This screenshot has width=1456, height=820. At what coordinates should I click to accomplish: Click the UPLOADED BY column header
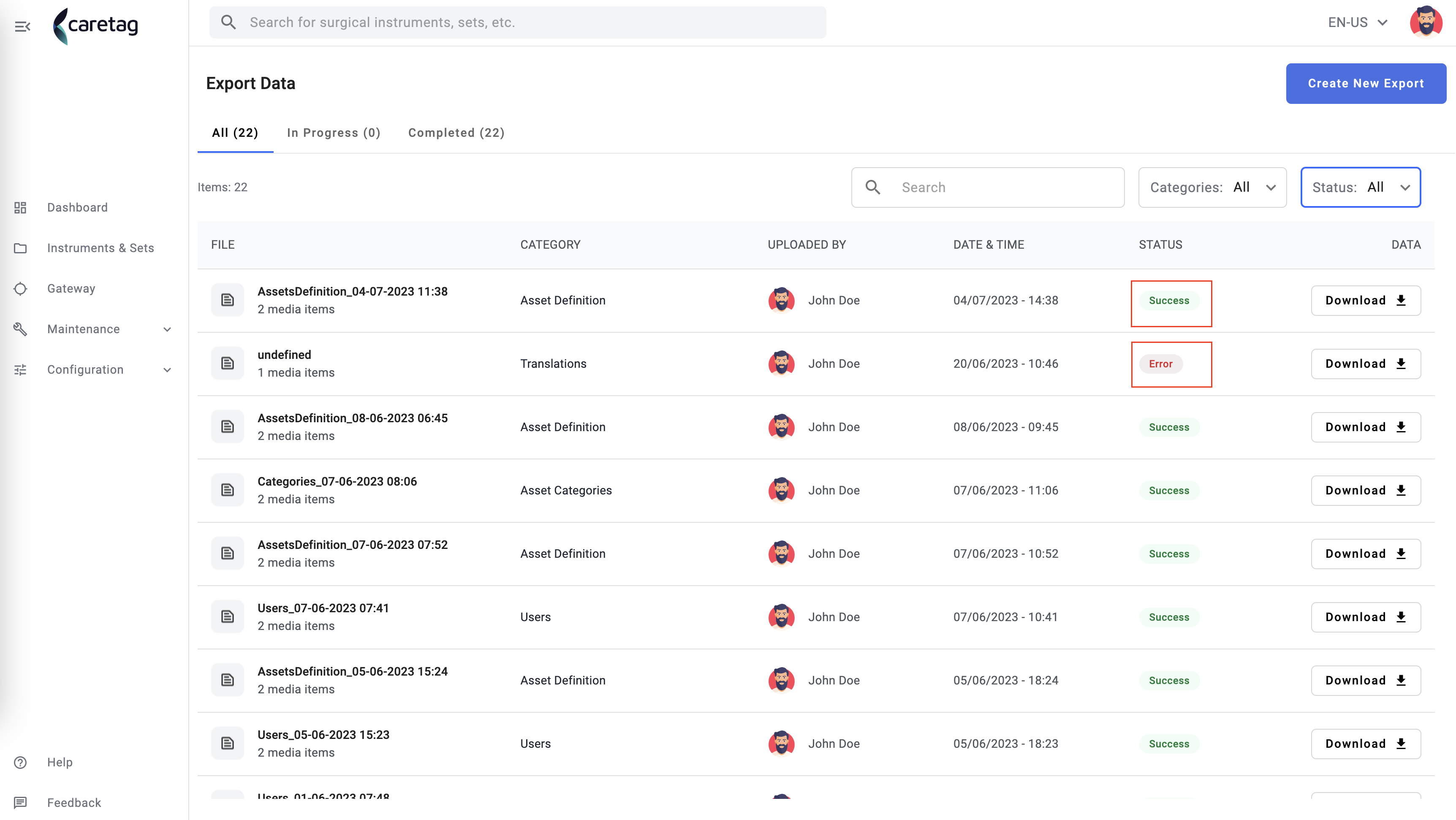[807, 245]
